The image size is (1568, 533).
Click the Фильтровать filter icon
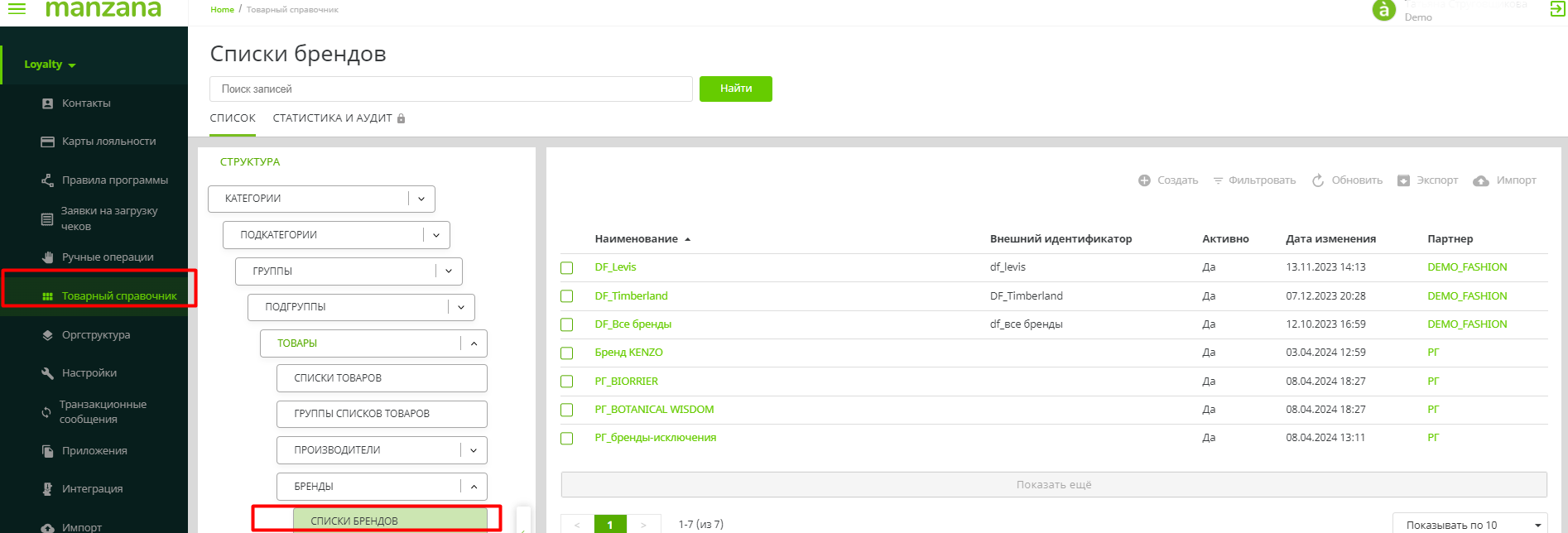(x=1218, y=180)
